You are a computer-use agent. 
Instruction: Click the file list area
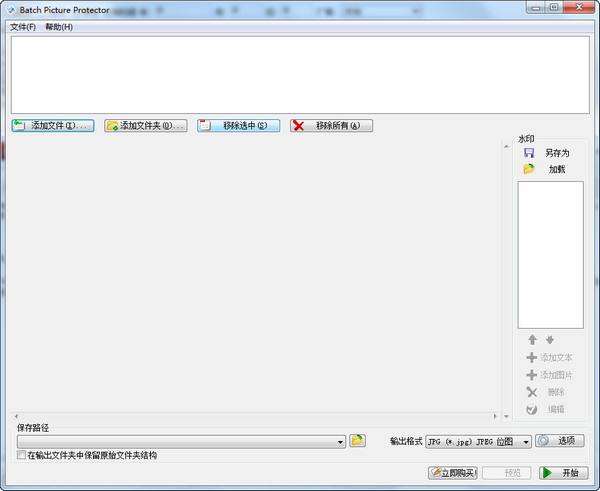300,75
